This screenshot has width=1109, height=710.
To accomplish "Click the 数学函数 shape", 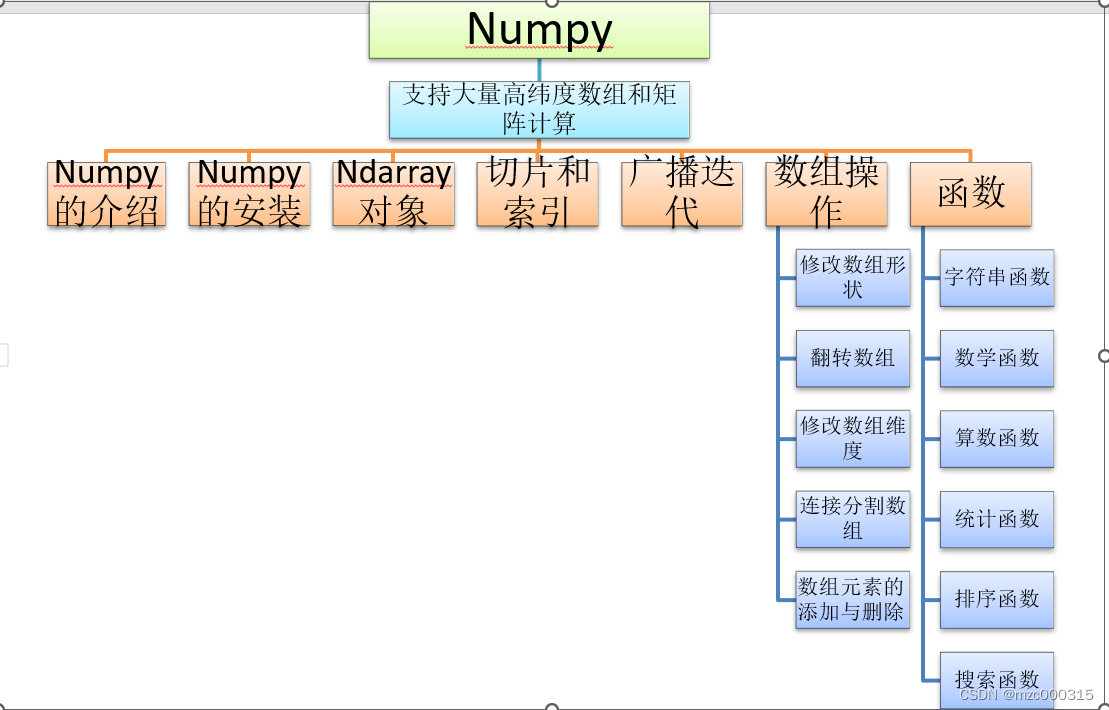I will tap(997, 359).
